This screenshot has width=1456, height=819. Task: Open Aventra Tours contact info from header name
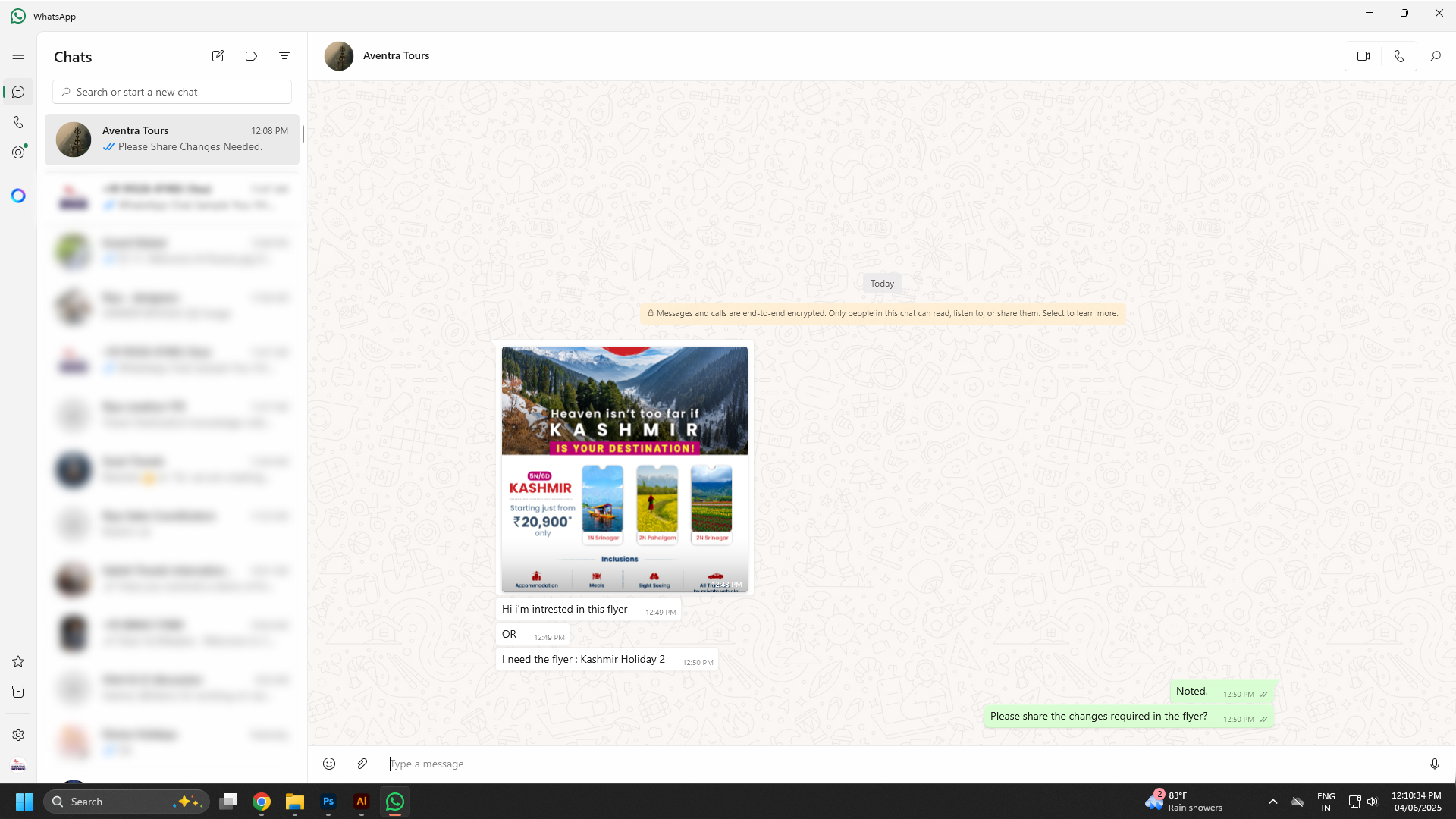tap(396, 55)
